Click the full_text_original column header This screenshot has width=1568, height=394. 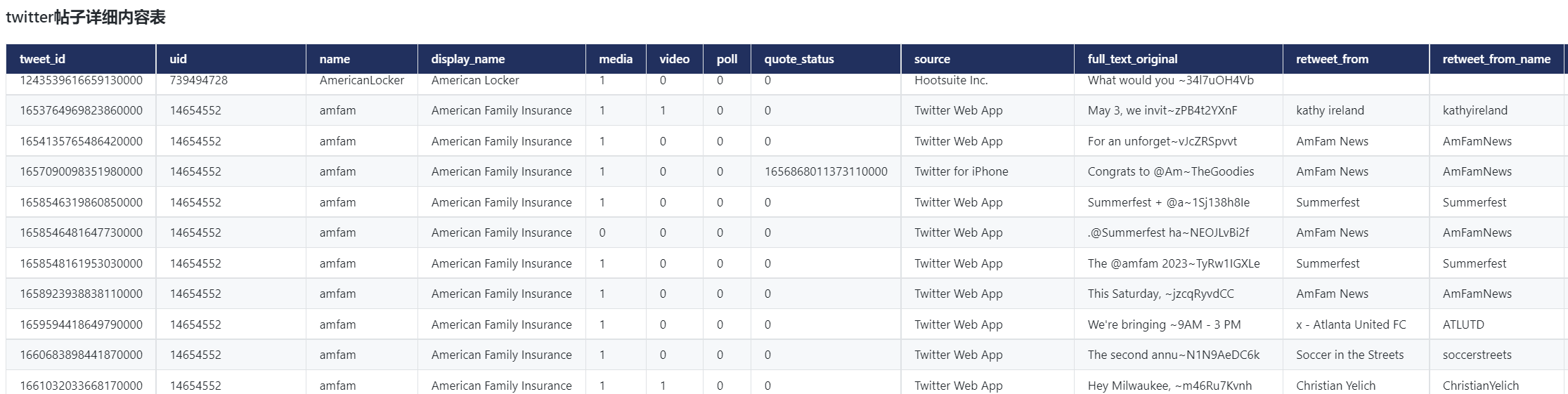tap(1132, 59)
